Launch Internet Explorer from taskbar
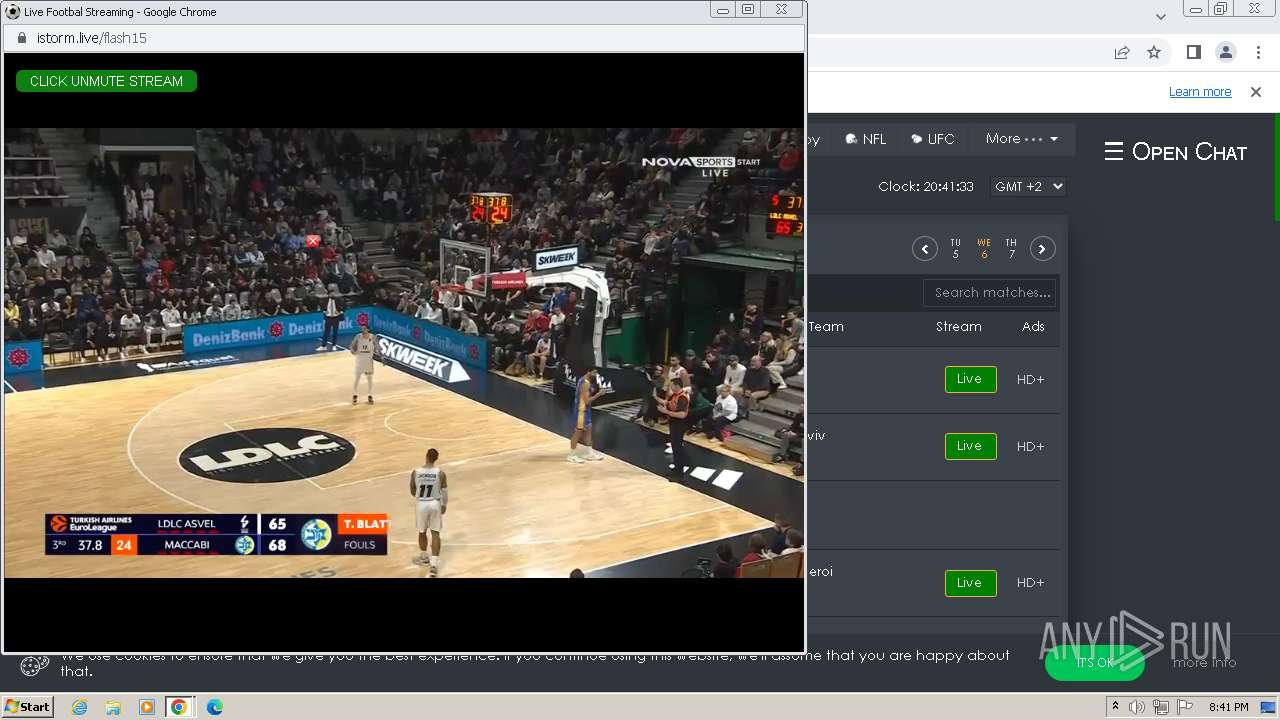The image size is (1280, 720). pyautogui.click(x=79, y=707)
